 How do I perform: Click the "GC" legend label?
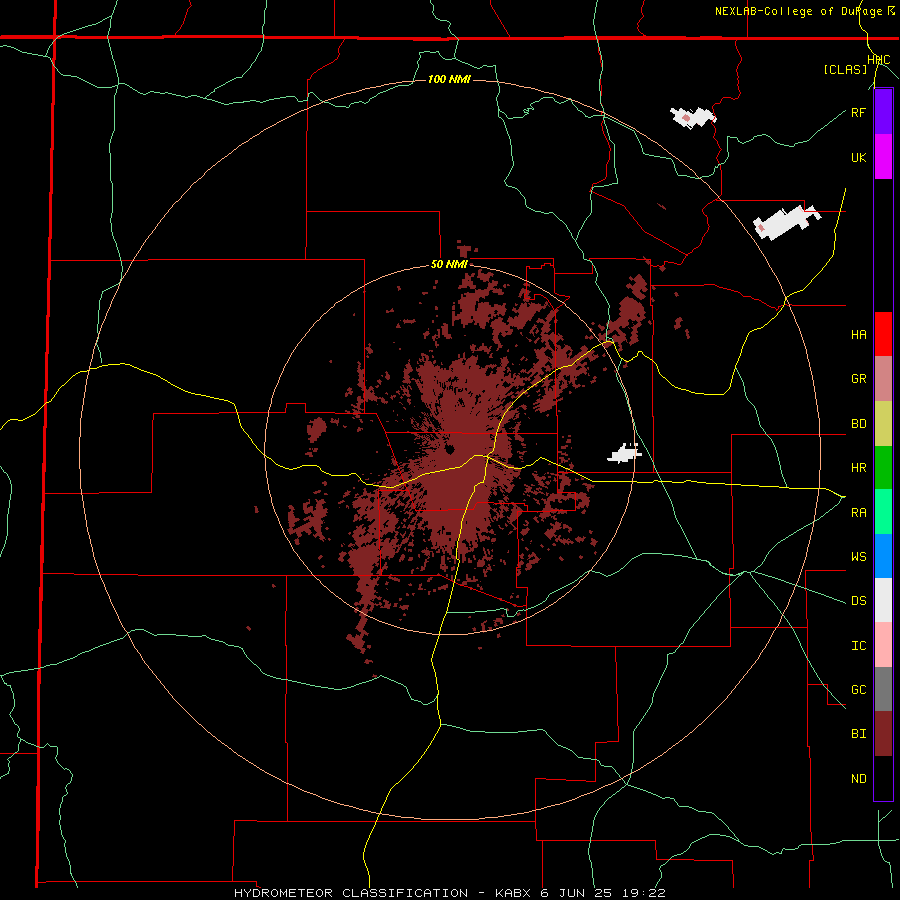coord(858,690)
